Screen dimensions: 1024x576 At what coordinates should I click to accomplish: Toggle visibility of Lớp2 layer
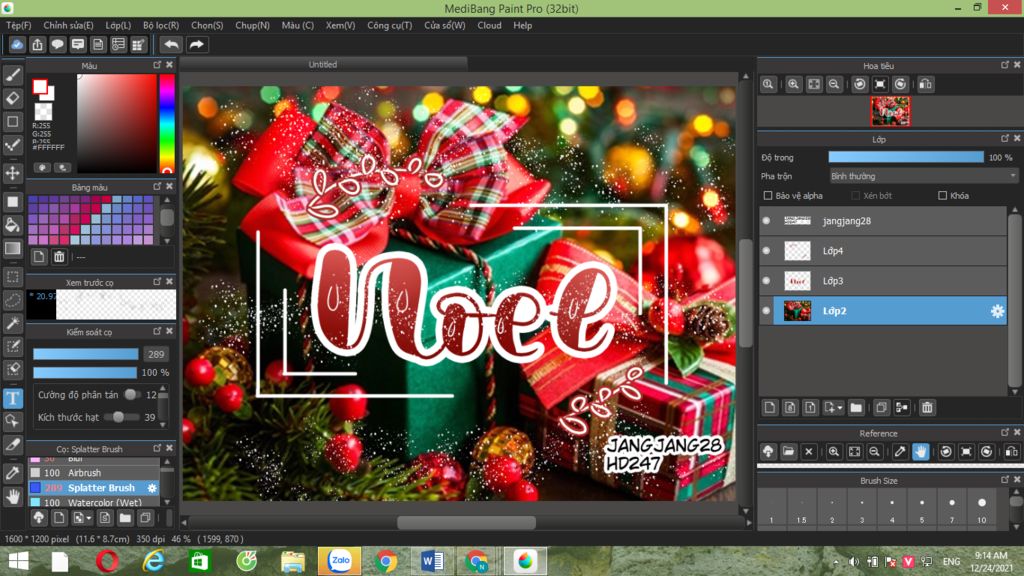tap(766, 311)
